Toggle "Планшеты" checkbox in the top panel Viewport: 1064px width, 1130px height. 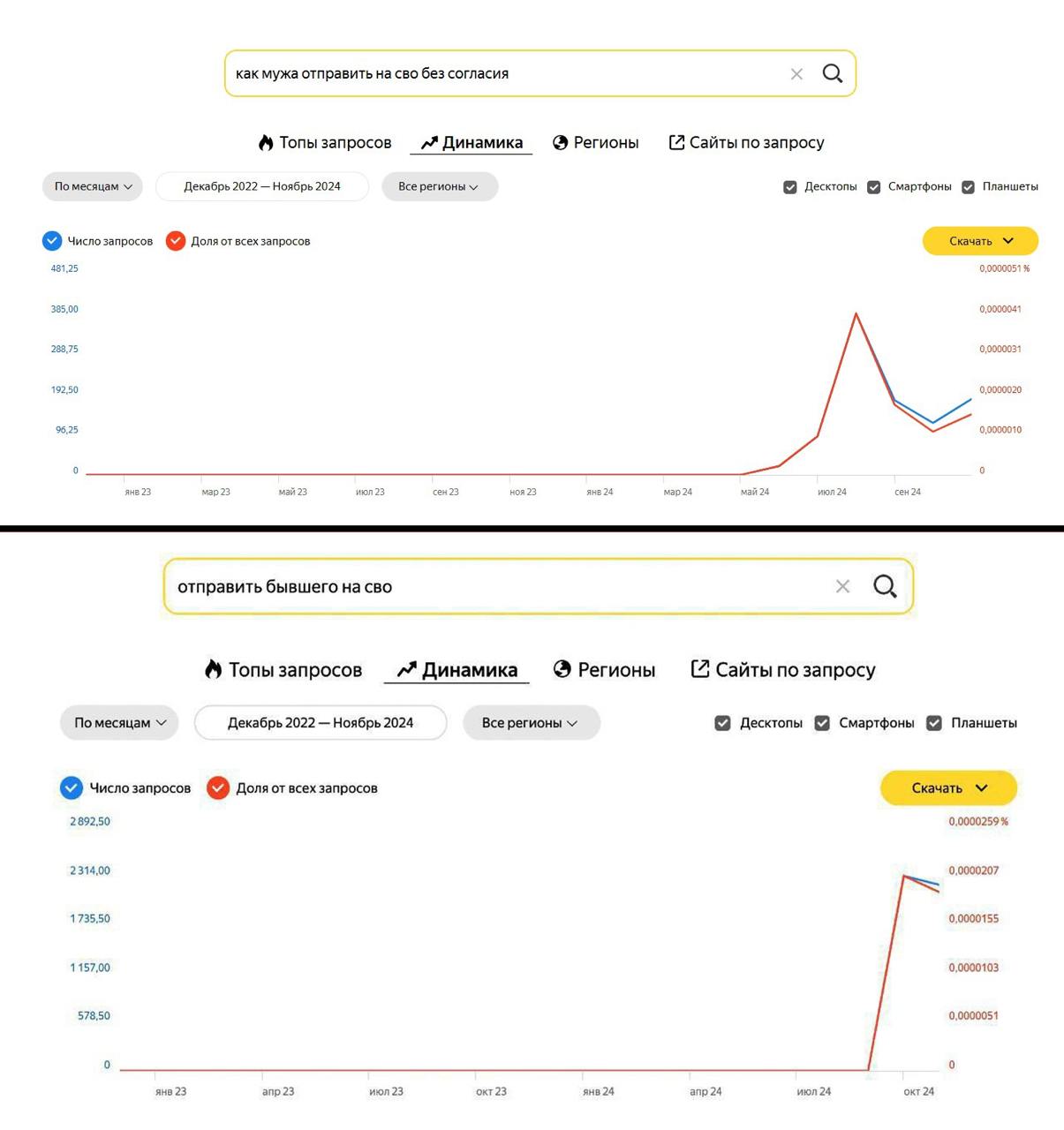coord(969,187)
